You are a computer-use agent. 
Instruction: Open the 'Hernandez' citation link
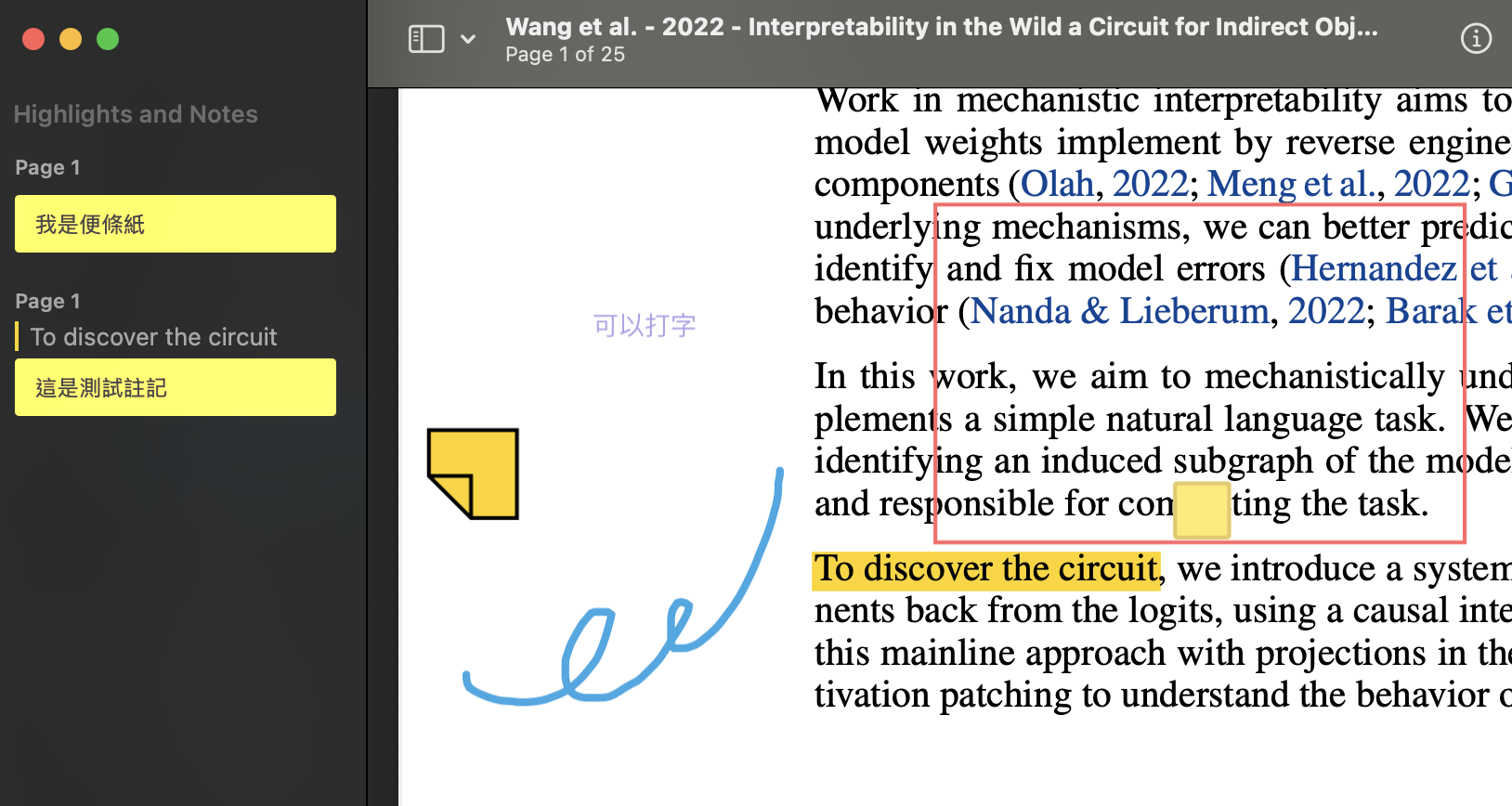pyautogui.click(x=1373, y=269)
